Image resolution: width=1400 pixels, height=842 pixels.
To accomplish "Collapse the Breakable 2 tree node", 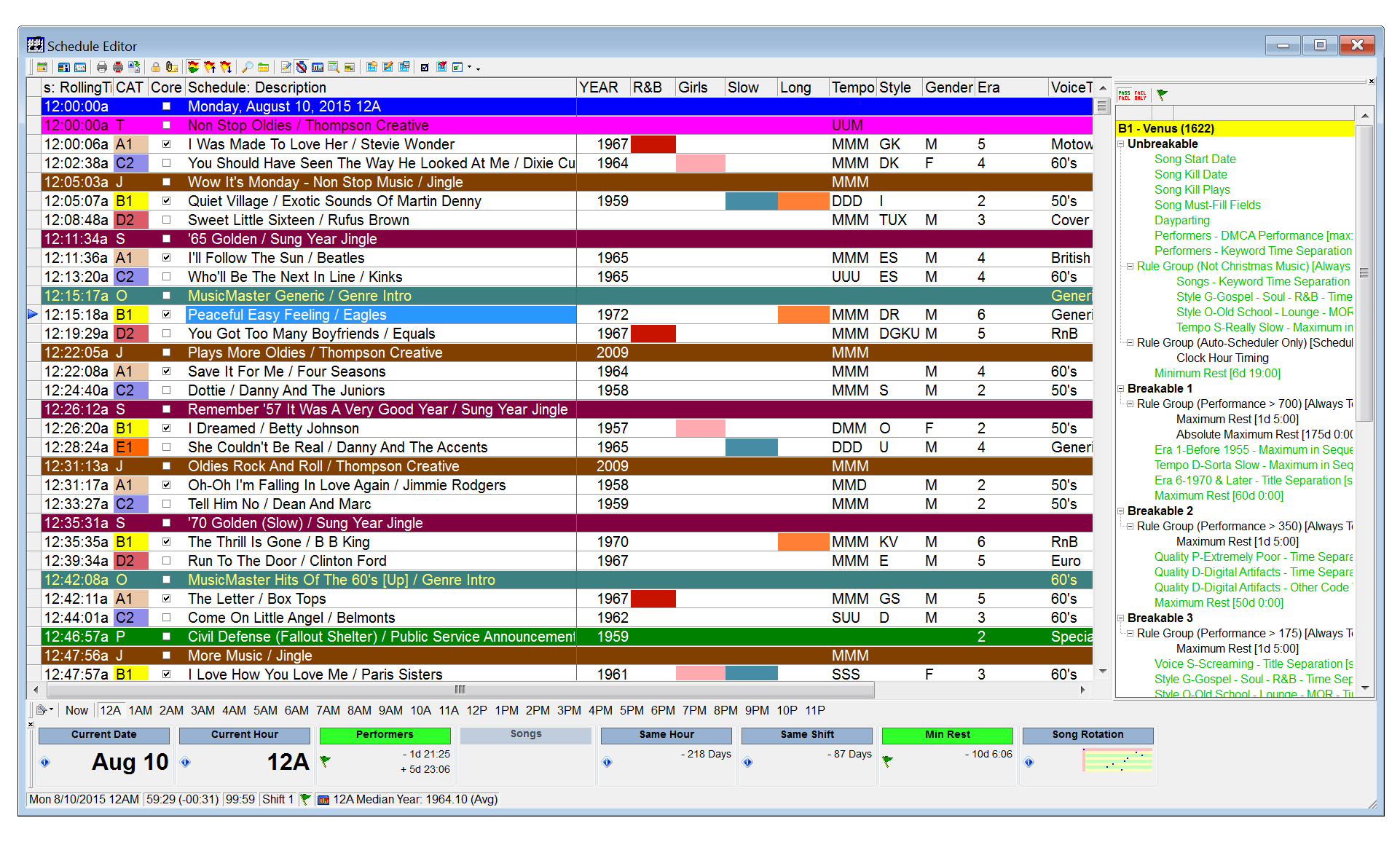I will pos(1121,511).
